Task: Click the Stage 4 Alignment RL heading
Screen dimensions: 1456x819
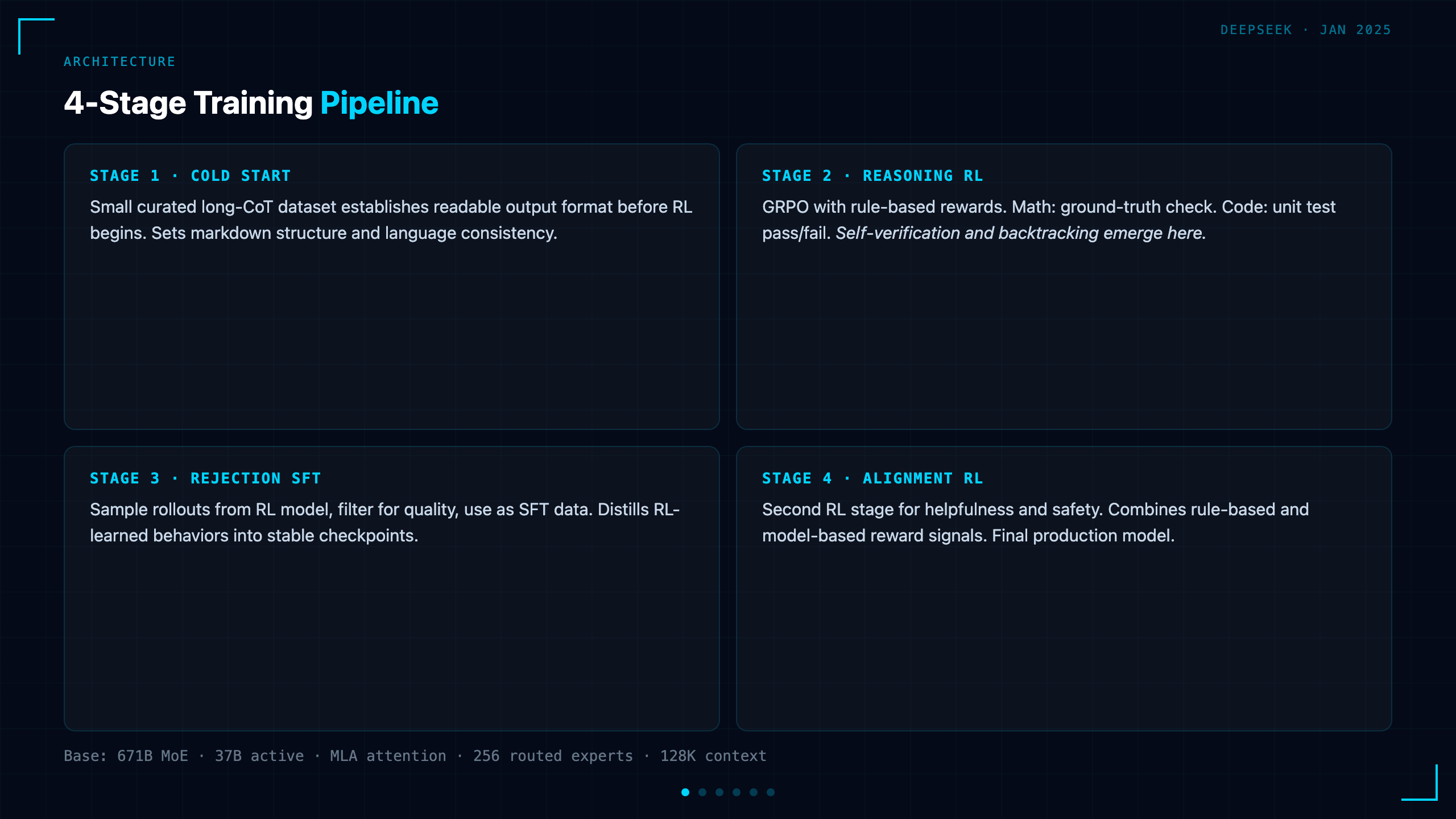Action: [872, 478]
